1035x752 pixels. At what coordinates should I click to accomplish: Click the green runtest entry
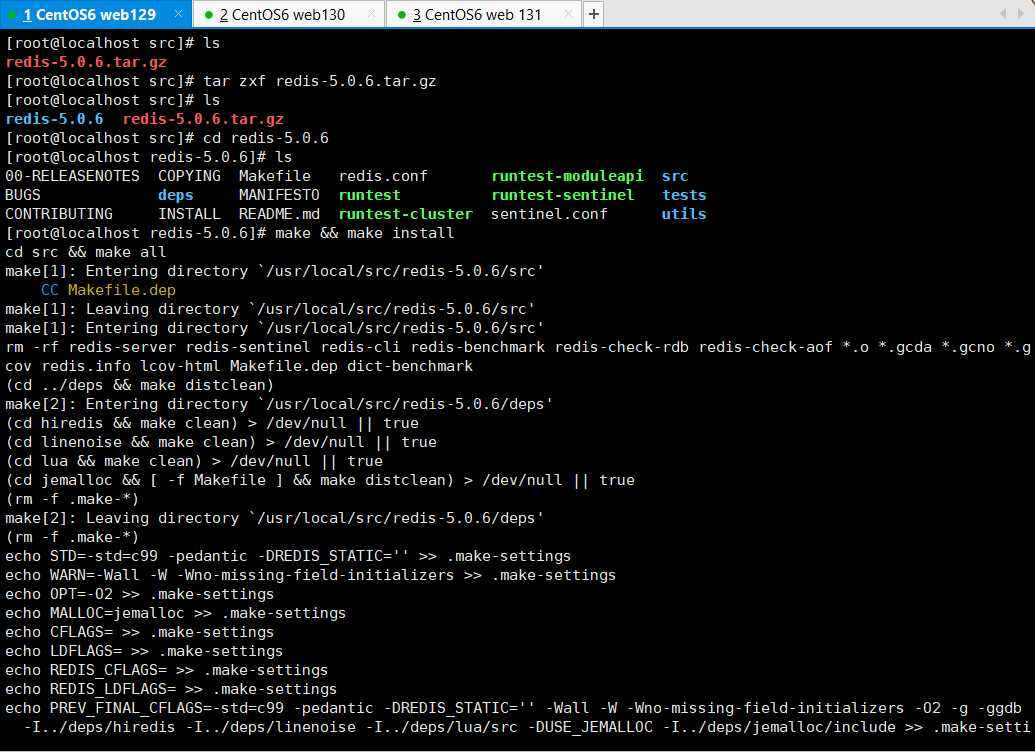point(369,195)
